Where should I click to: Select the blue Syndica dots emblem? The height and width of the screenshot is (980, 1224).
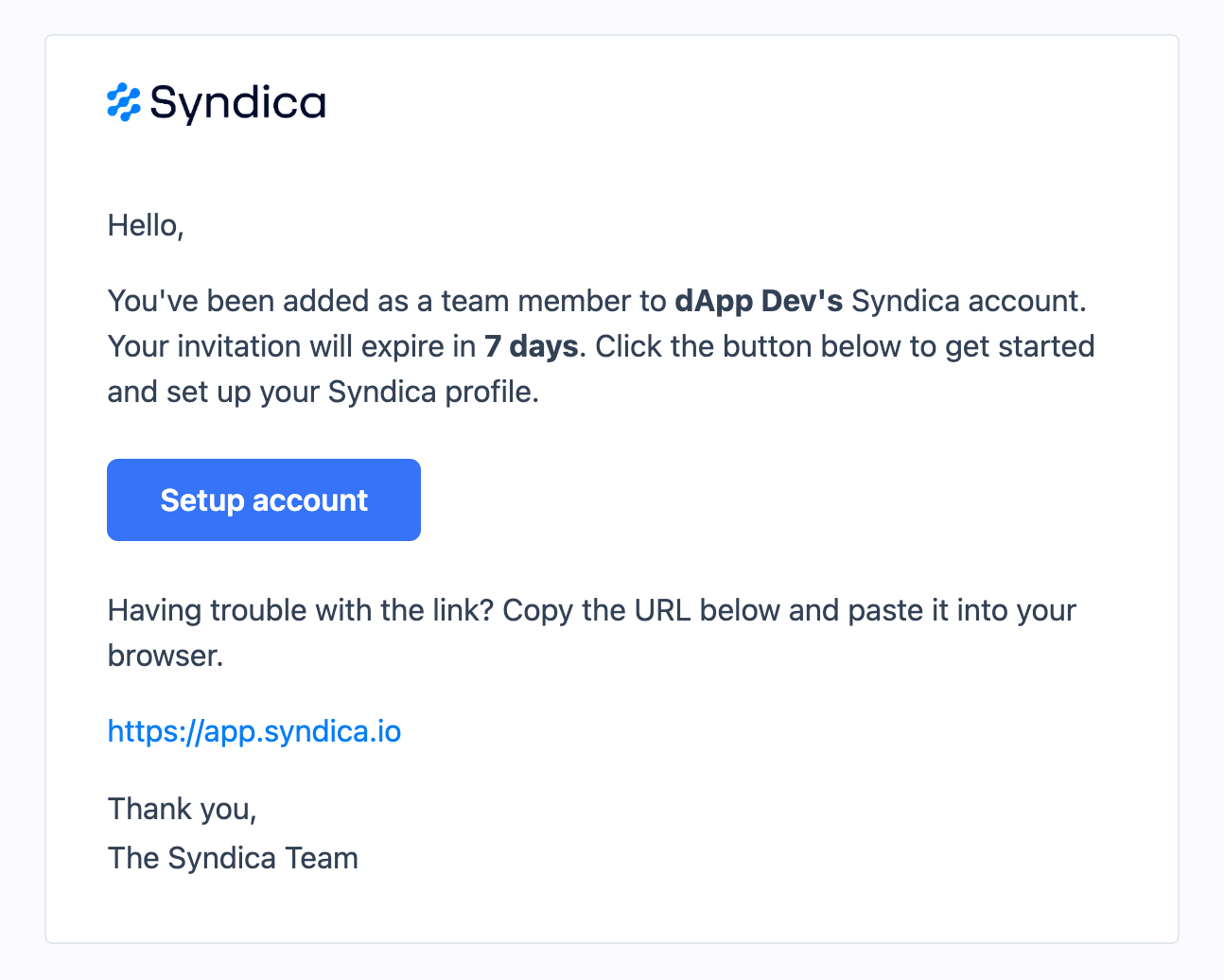(123, 102)
